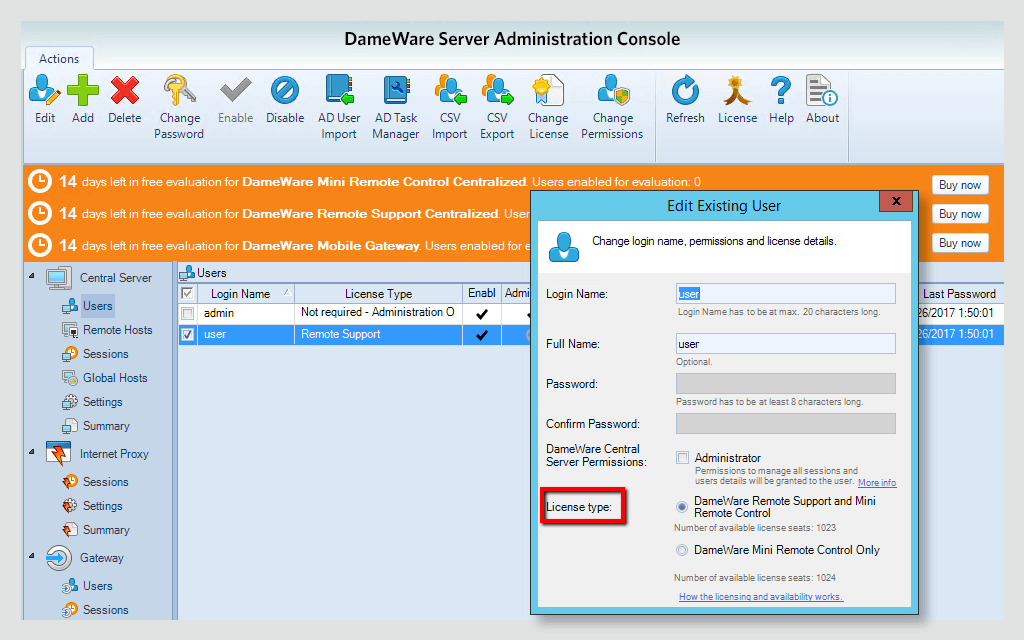Viewport: 1024px width, 640px height.
Task: Launch AD User Import
Action: point(339,93)
